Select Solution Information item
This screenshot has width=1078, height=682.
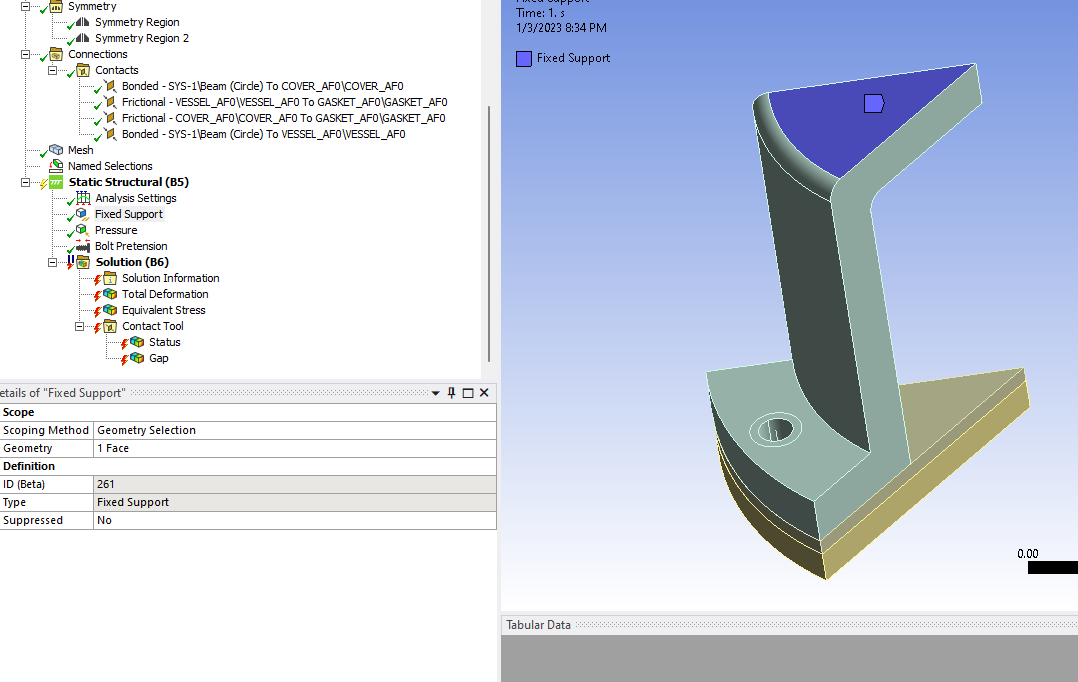coord(170,278)
